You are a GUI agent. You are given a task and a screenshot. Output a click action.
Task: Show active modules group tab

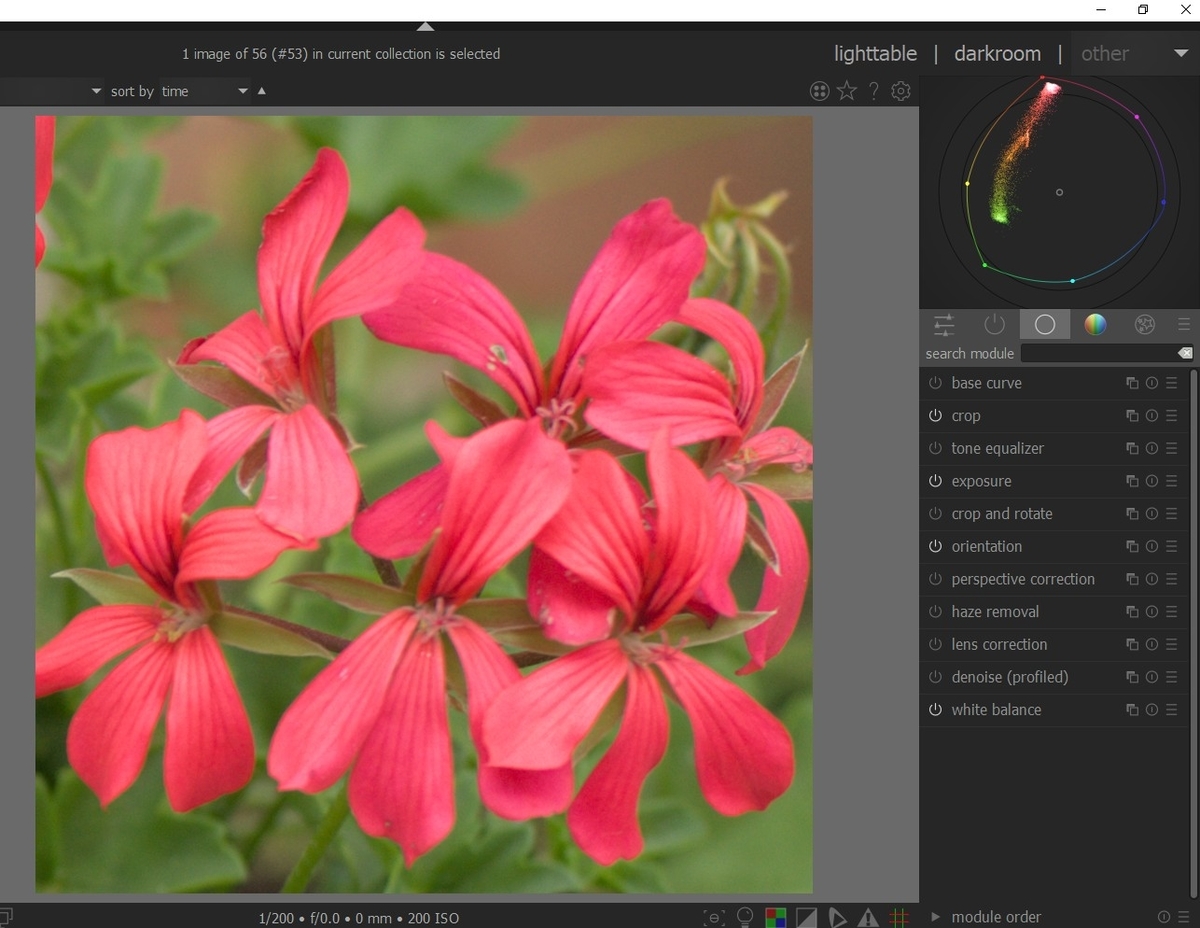point(994,324)
